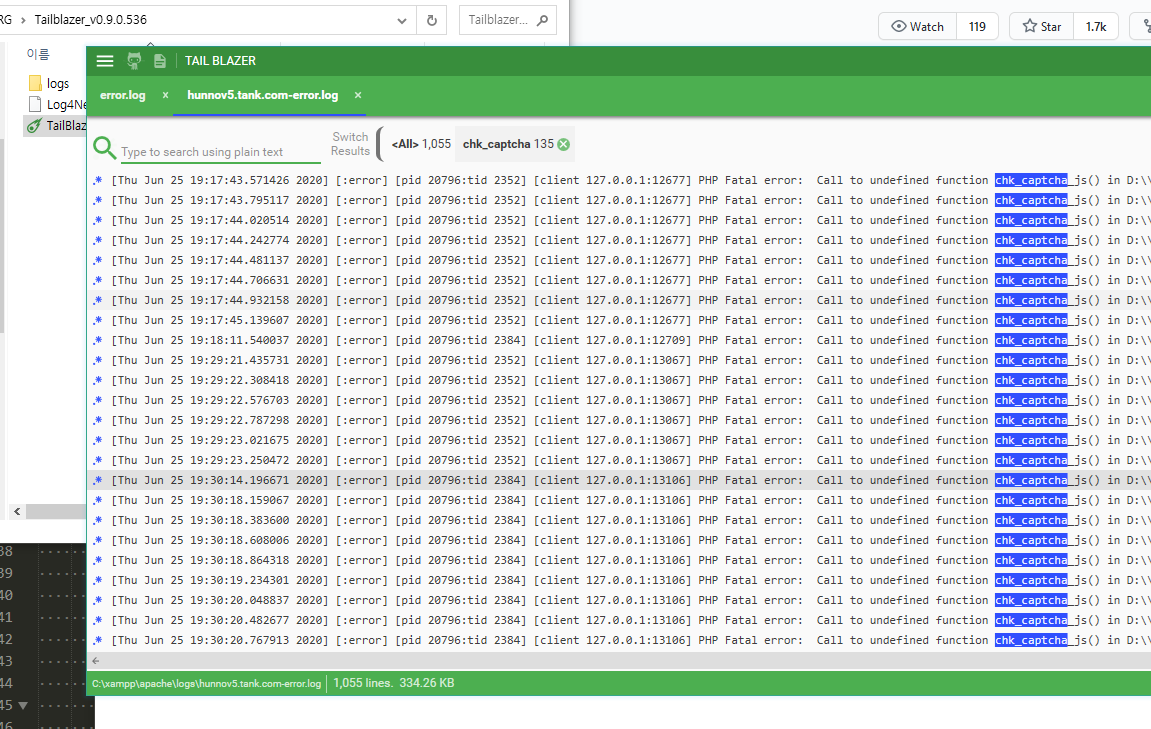1151x729 pixels.
Task: Close the hunnov5.tank.com-error.log tab
Action: [358, 95]
